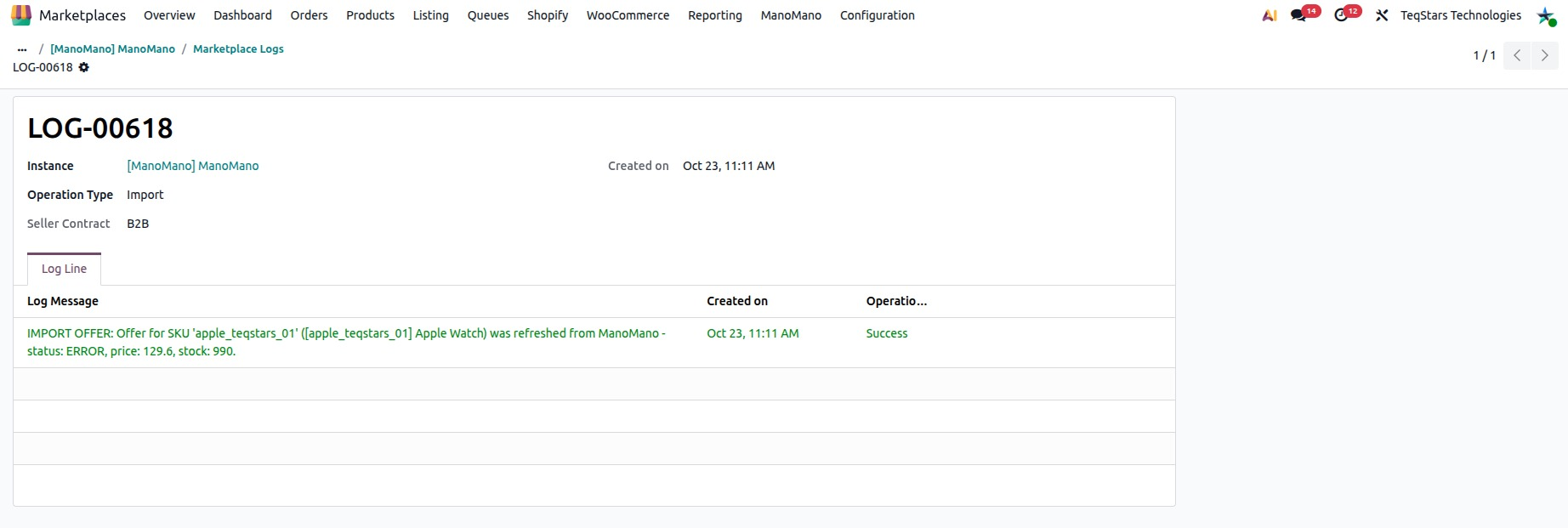
Task: Open the messages icon with 14 badge
Action: pos(1298,15)
